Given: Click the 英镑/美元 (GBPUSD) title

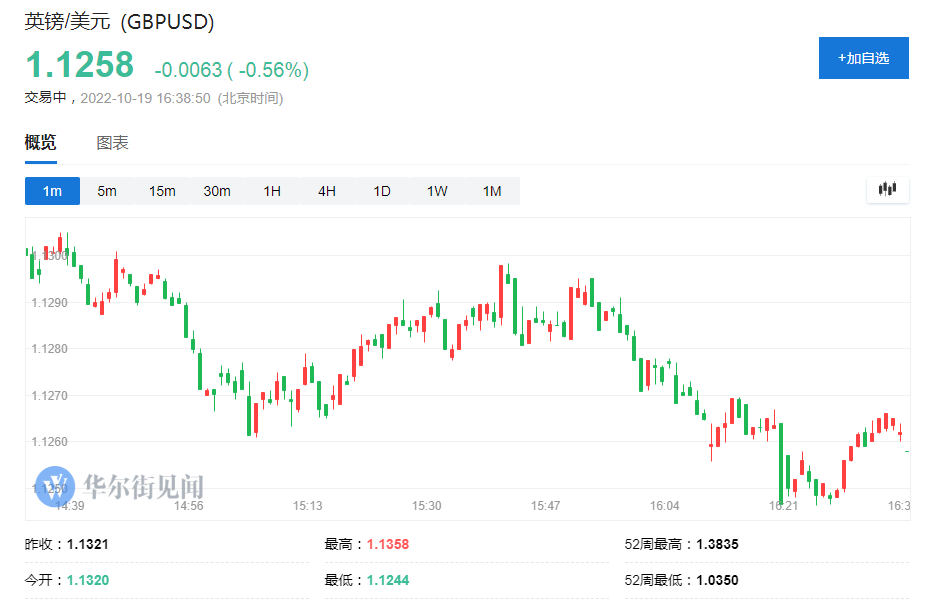Looking at the screenshot, I should 119,21.
